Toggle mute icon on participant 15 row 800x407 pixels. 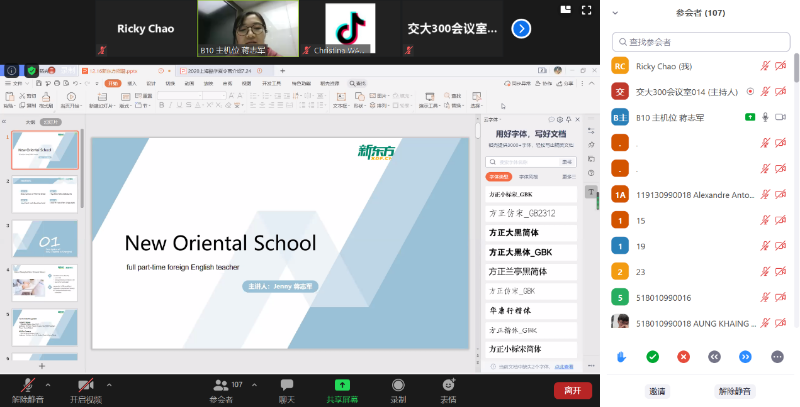tap(765, 220)
